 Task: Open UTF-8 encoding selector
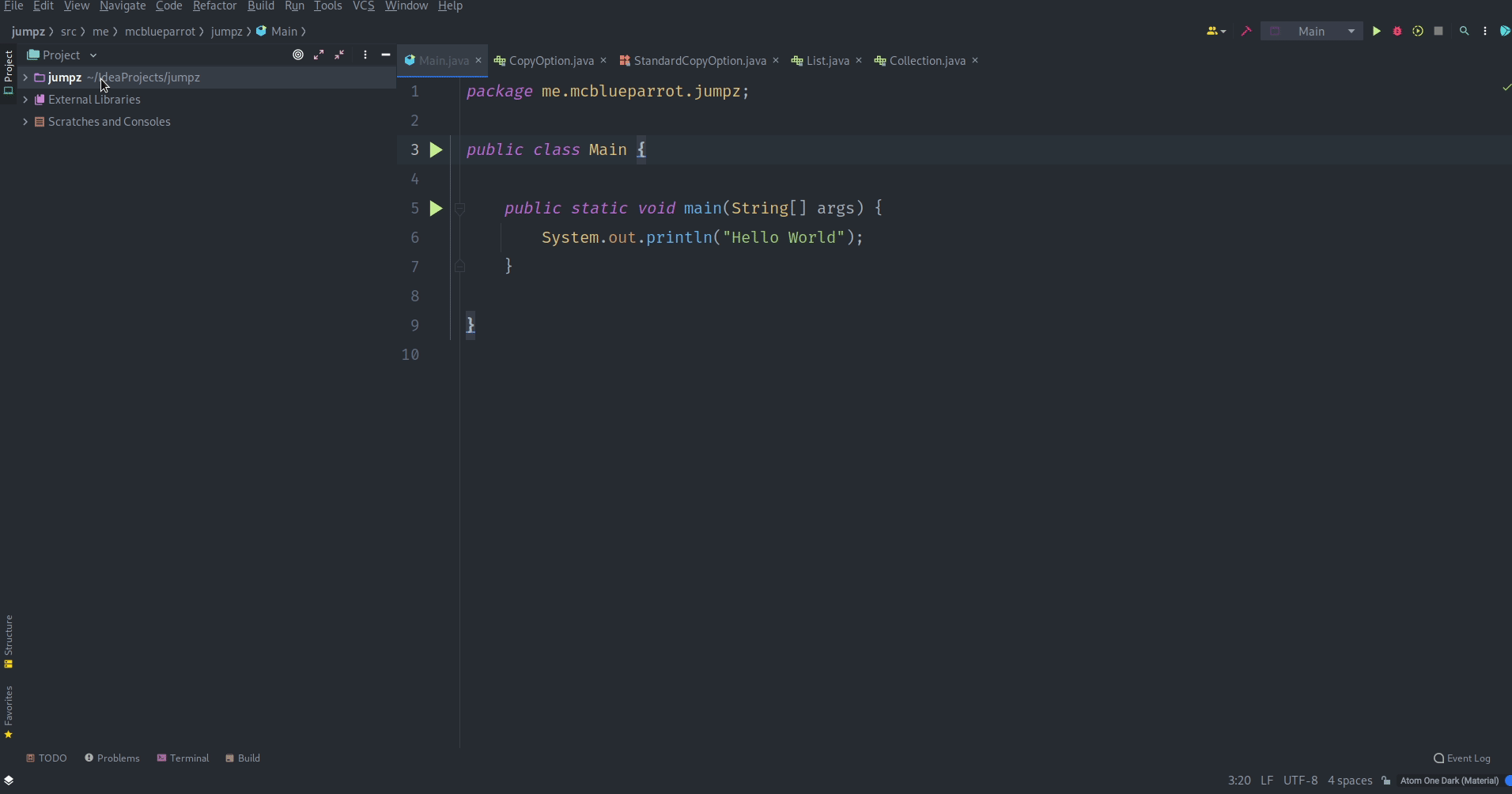(1301, 781)
